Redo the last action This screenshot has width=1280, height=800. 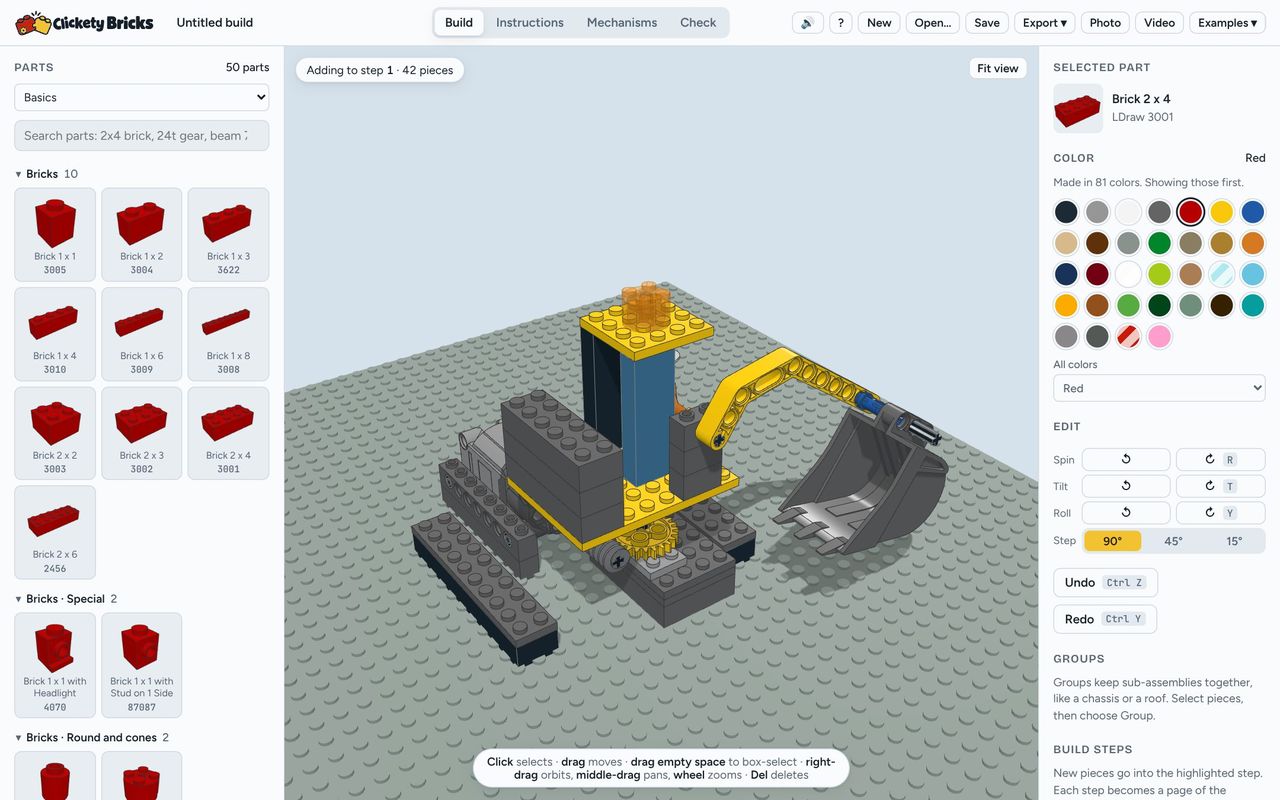pyautogui.click(x=1104, y=619)
